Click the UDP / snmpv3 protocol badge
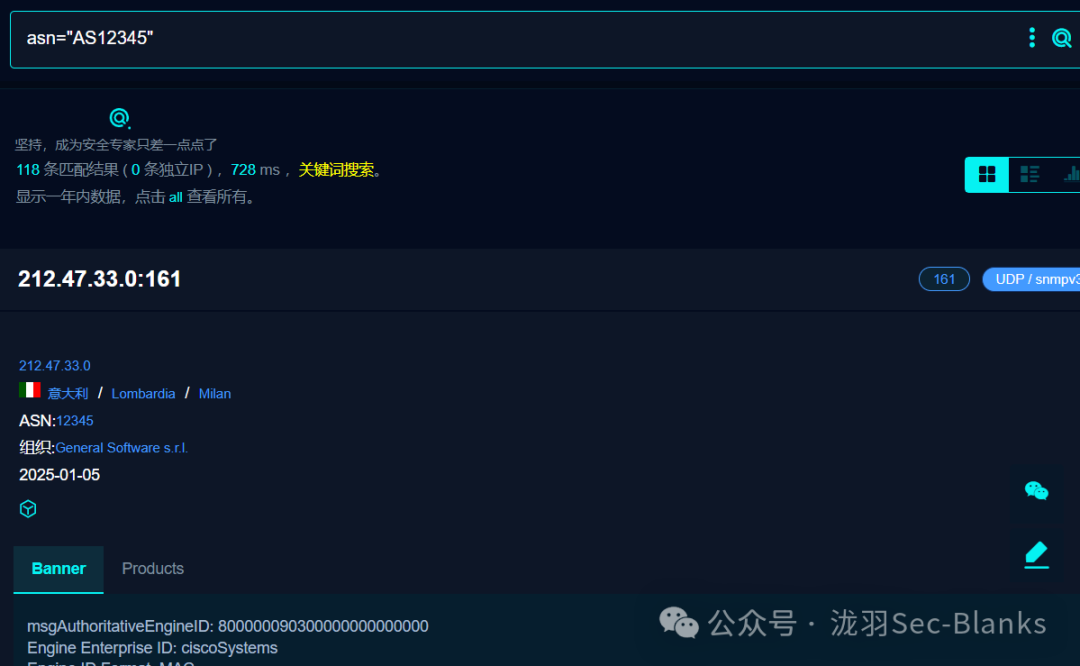Screen dimensions: 1080x666 [1032, 279]
